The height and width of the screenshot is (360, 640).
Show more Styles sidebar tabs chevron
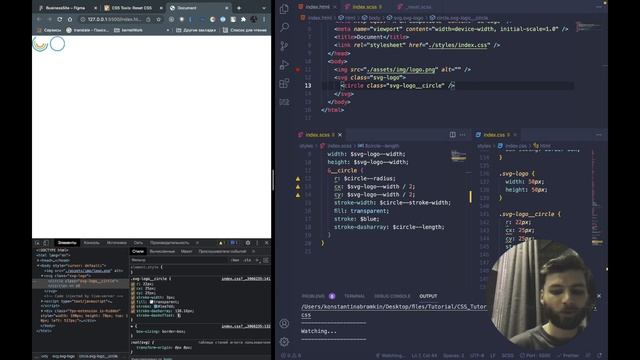point(254,251)
